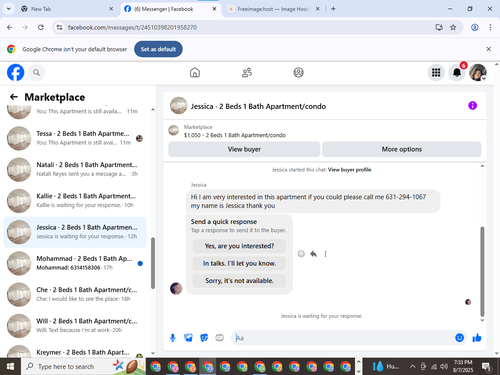Send quick reply In talks. I'll let you know.
Viewport: 500px width, 375px height.
coord(239,263)
